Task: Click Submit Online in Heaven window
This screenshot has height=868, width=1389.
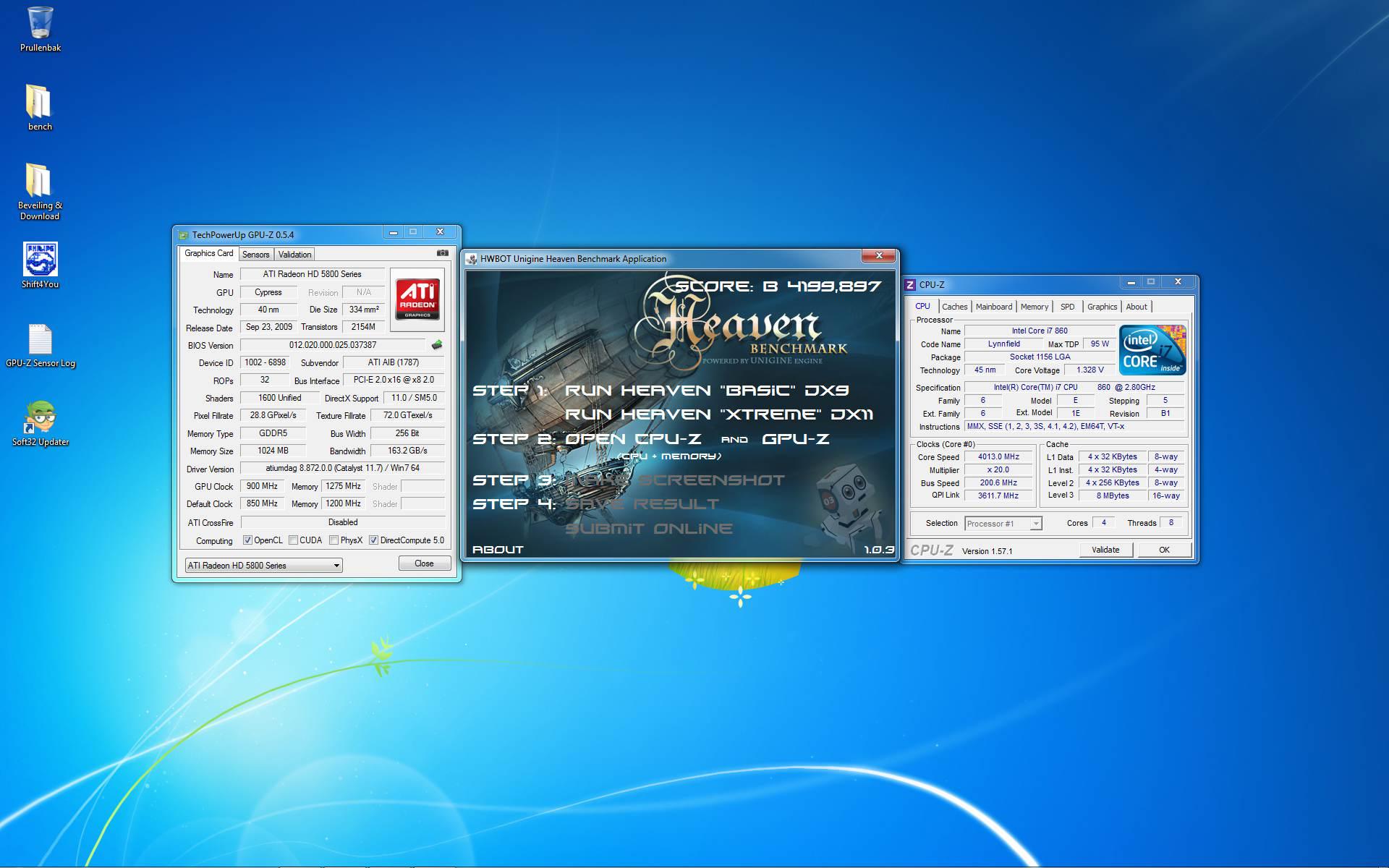Action: [648, 529]
